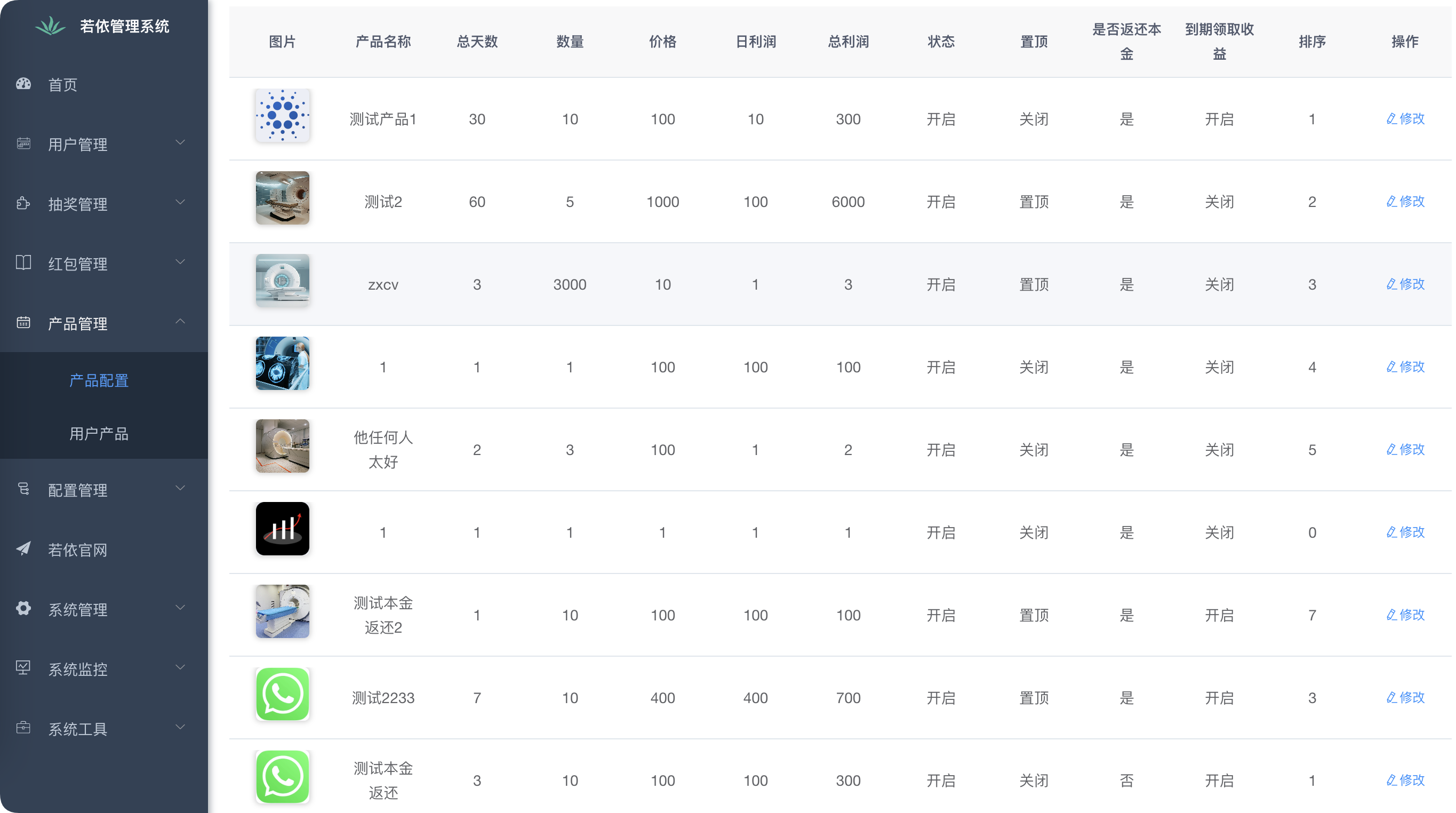Expand the 红包管理 chevron arrow
The width and height of the screenshot is (1456, 813).
[180, 262]
